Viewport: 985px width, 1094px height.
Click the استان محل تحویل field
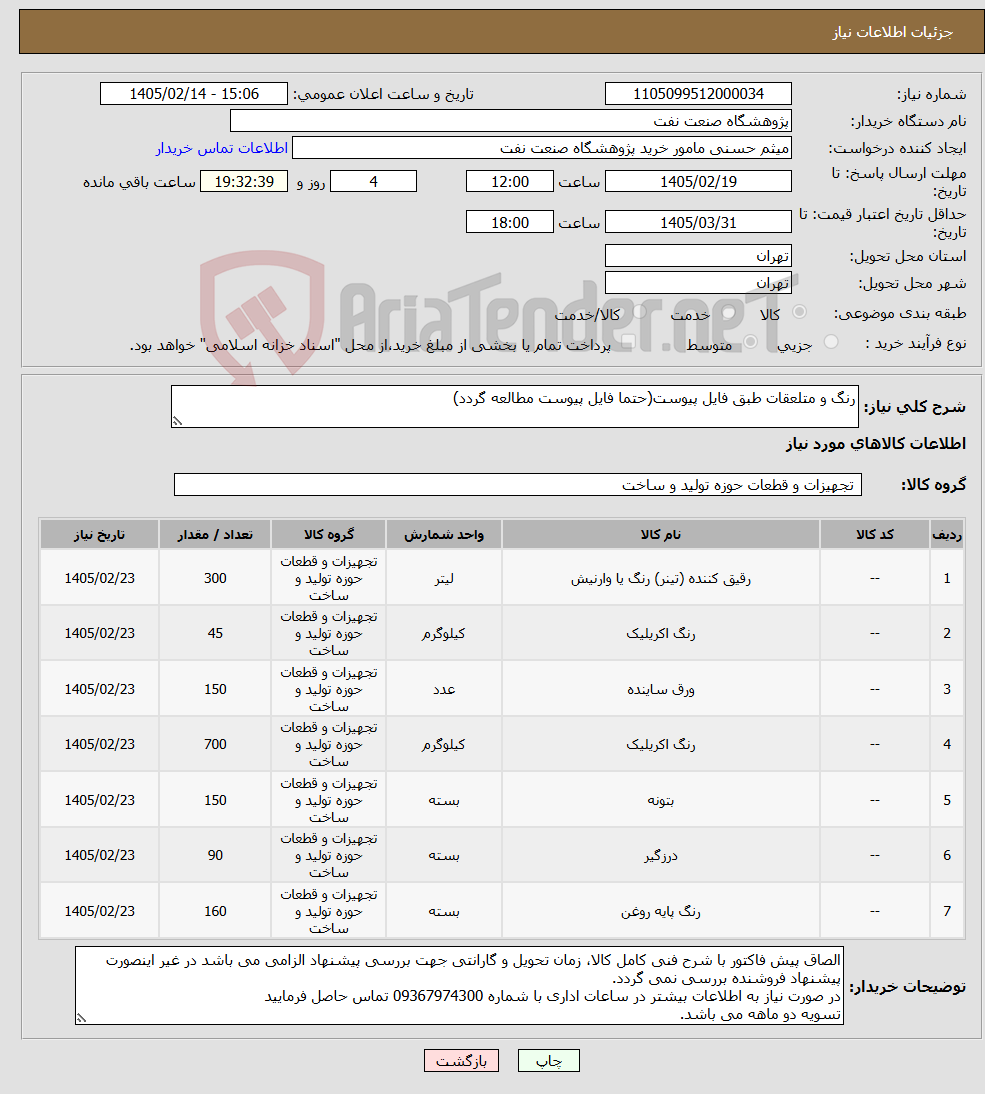point(698,255)
